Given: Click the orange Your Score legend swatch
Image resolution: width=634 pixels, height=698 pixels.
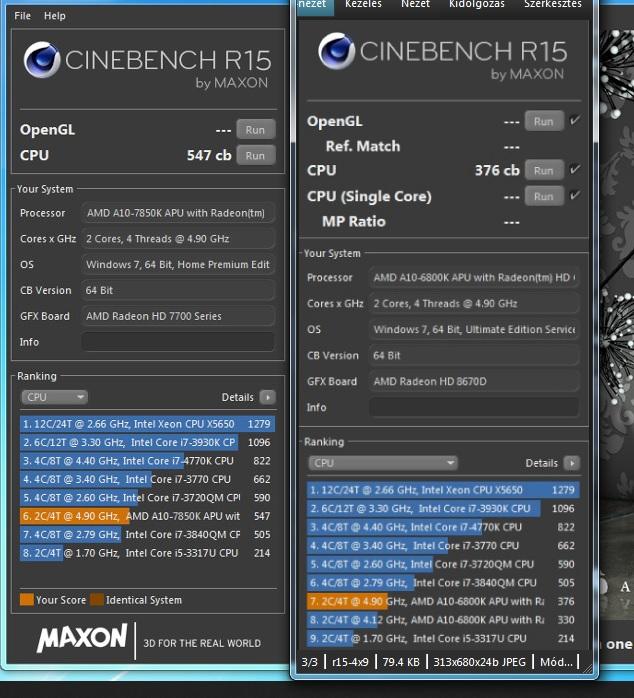Looking at the screenshot, I should click(x=27, y=600).
